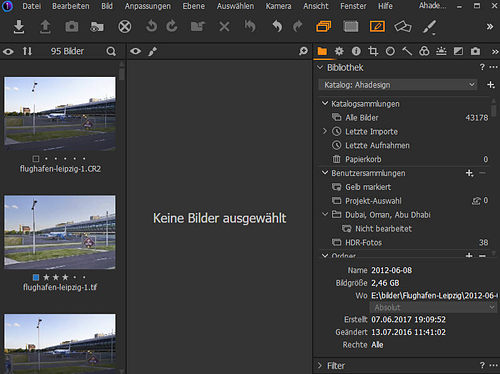Screen dimensions: 500x374
Task: Open browser search magnifier icon
Action: tap(111, 51)
